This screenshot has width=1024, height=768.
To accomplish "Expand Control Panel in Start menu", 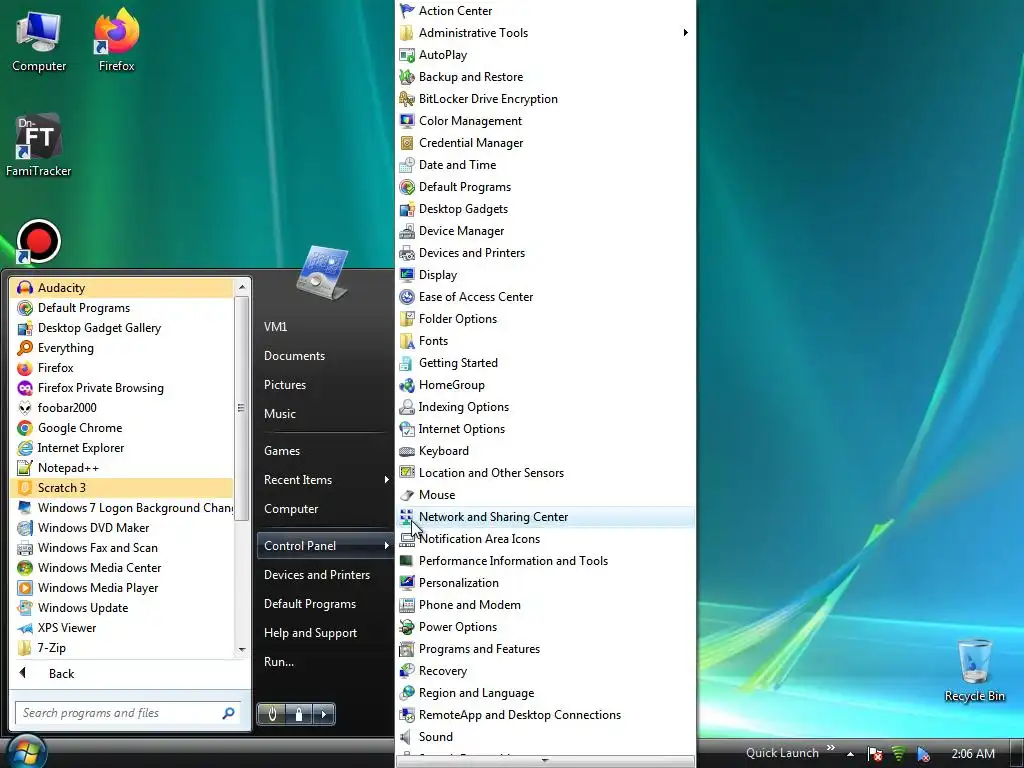I will click(x=325, y=546).
